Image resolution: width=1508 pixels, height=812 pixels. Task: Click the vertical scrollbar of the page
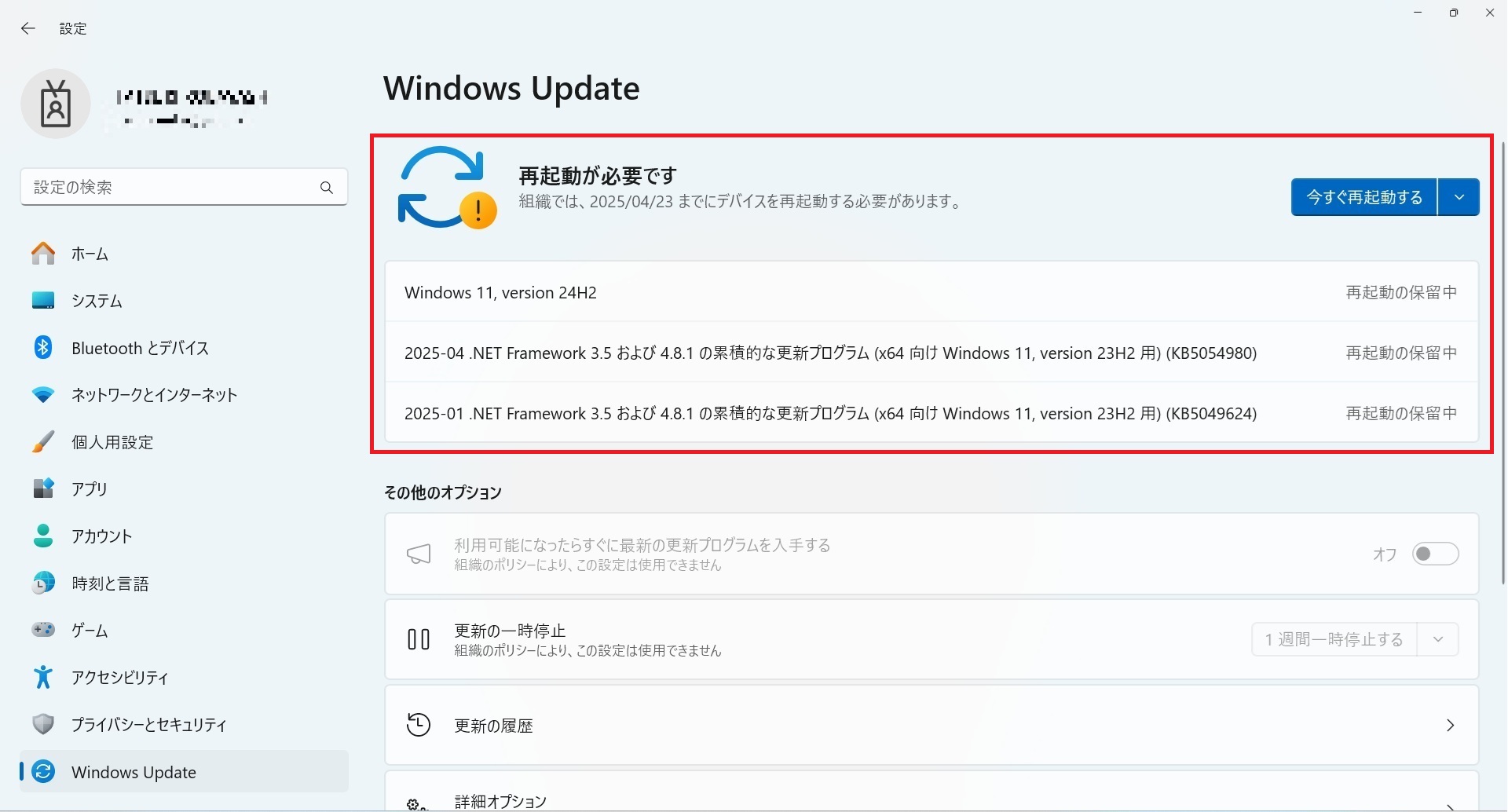point(1503,362)
